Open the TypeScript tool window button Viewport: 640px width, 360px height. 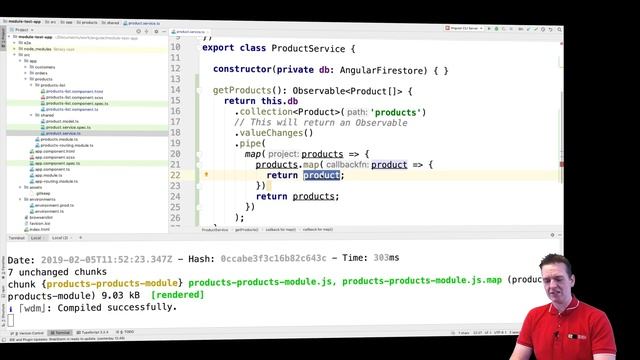(93, 332)
